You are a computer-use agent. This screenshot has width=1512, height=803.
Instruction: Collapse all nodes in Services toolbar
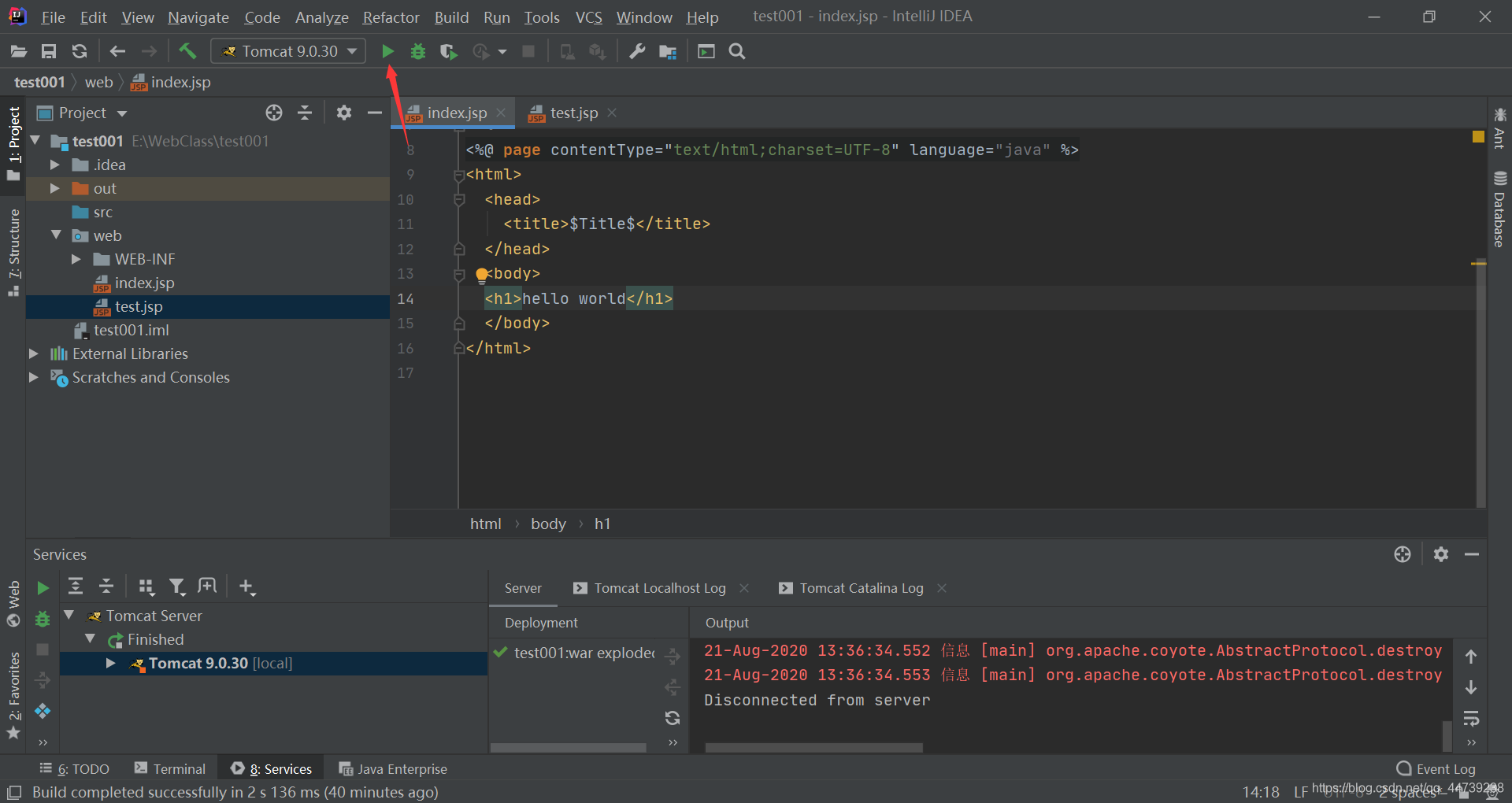coord(106,586)
